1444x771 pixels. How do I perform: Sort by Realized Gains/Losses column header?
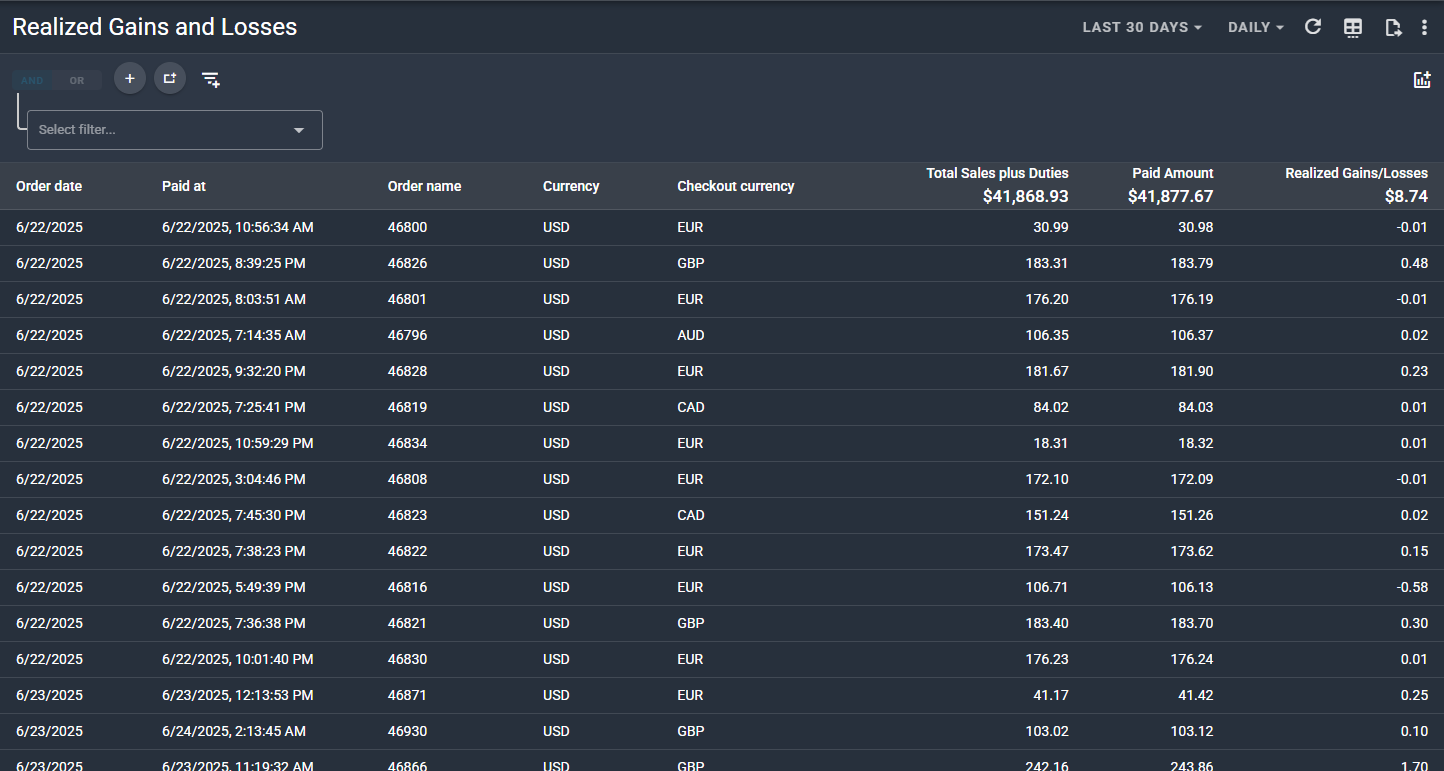[x=1355, y=173]
